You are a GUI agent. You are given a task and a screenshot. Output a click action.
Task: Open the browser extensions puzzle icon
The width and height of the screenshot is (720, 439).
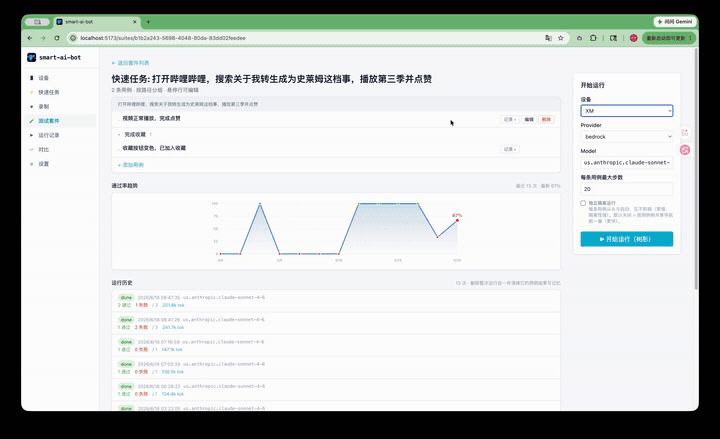[x=593, y=38]
